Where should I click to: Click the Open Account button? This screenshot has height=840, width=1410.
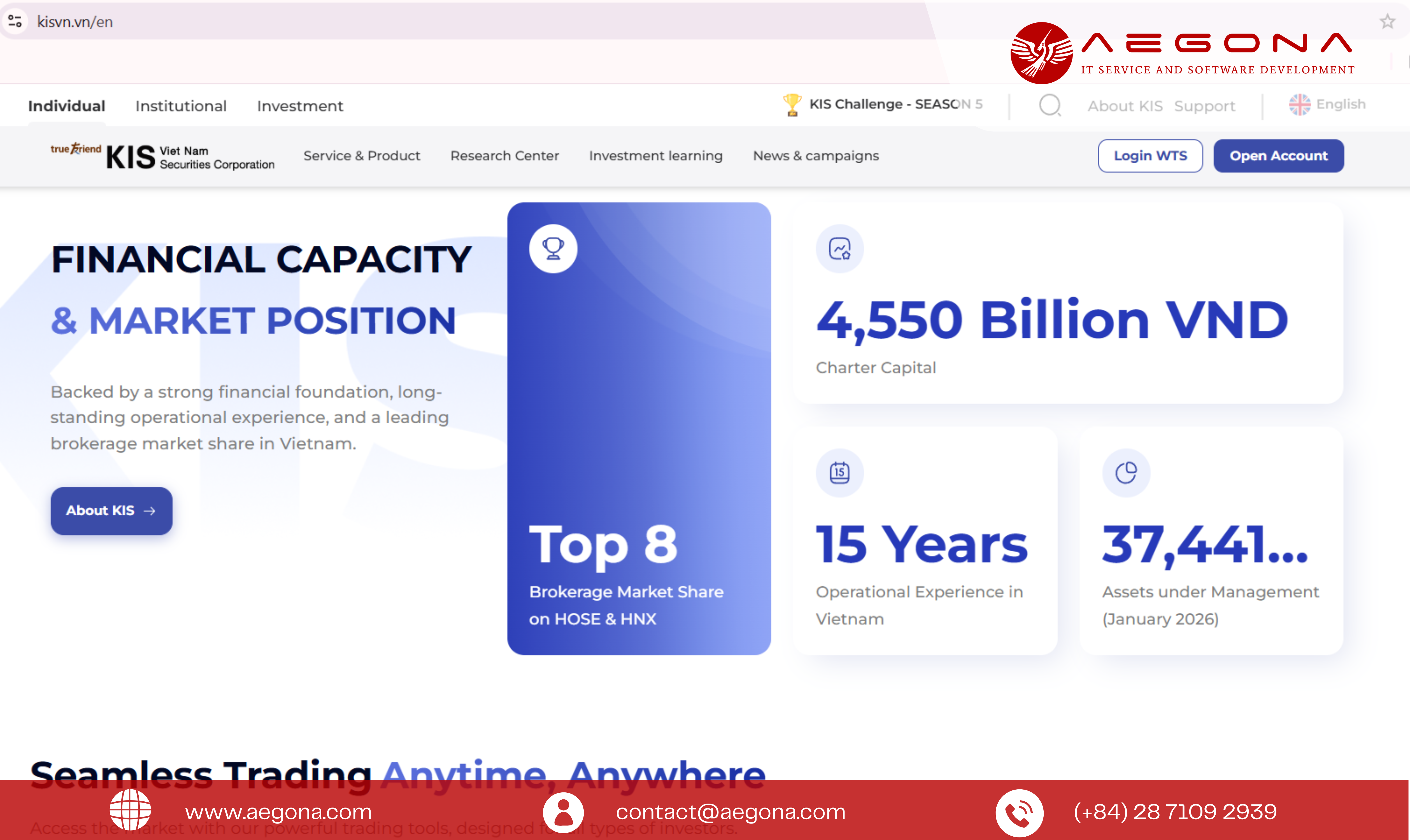pyautogui.click(x=1279, y=156)
